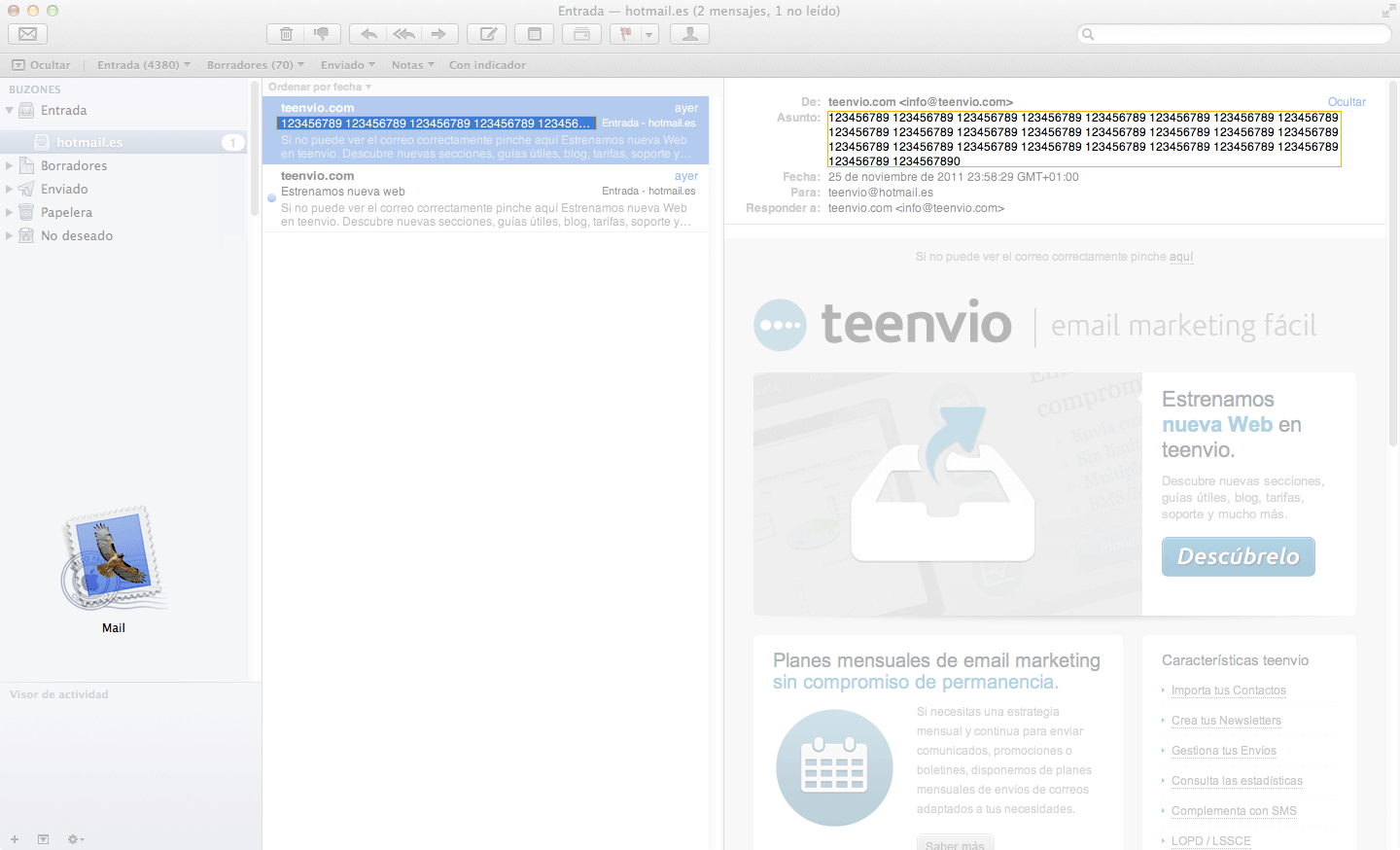Open Ordenar por fecha sort dropdown

(320, 87)
